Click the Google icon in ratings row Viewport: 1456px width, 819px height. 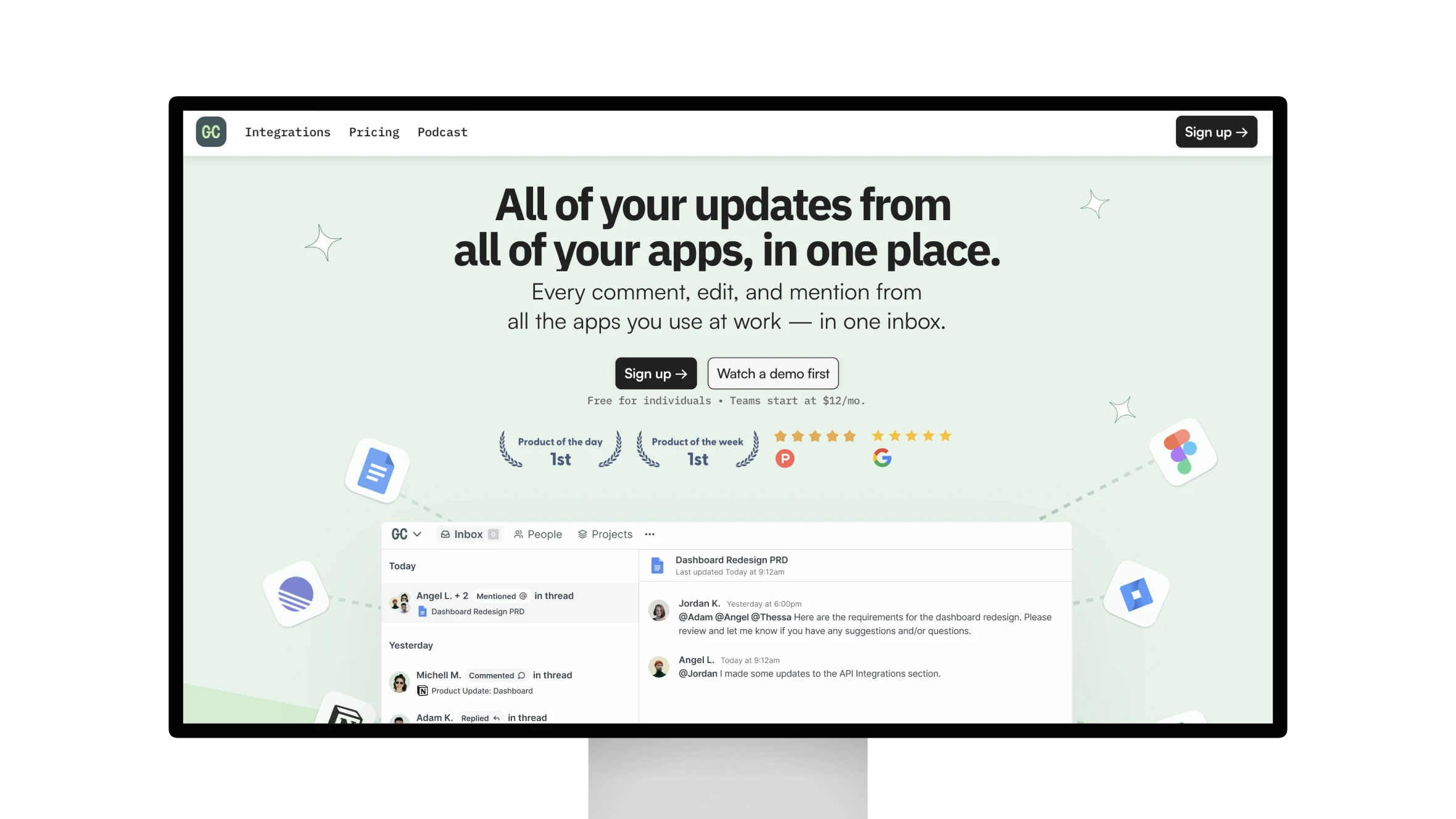click(882, 458)
